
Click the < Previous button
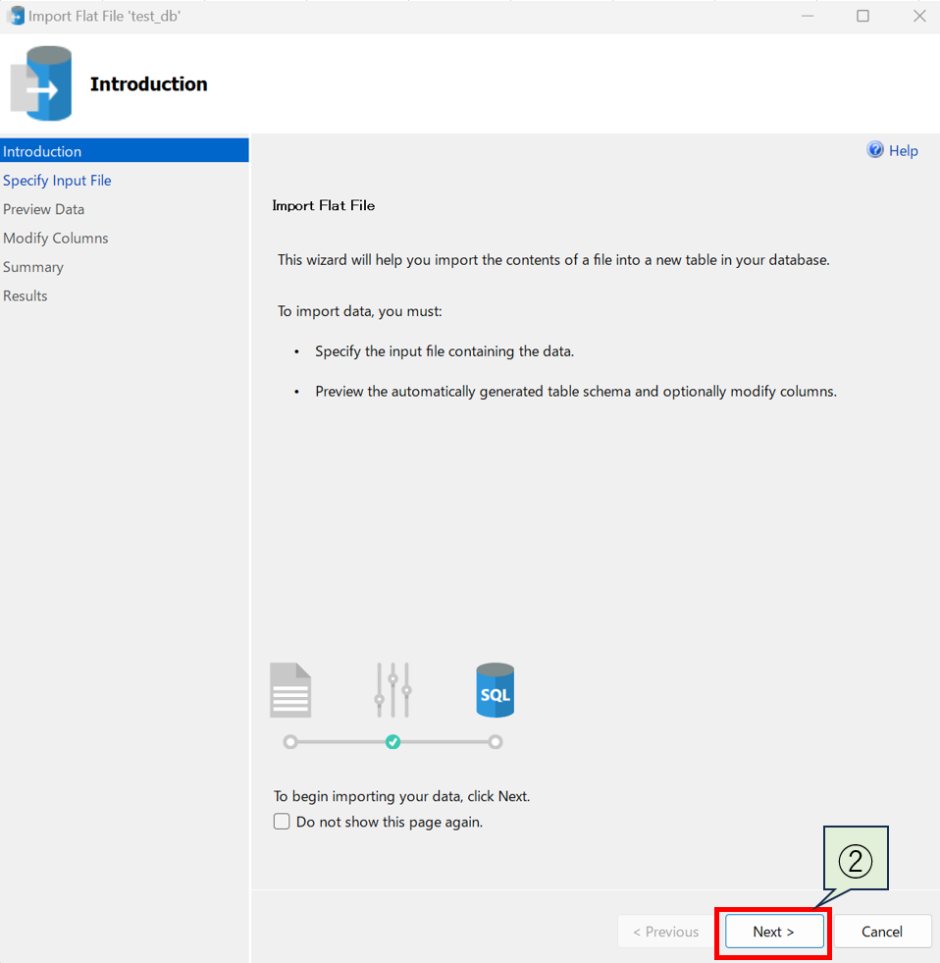666,931
